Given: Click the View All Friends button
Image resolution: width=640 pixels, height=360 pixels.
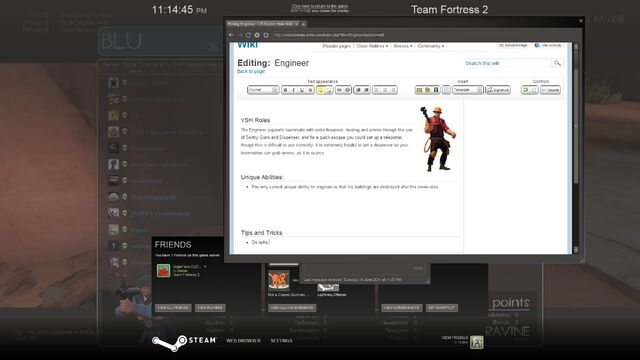Looking at the screenshot, I should pos(173,308).
